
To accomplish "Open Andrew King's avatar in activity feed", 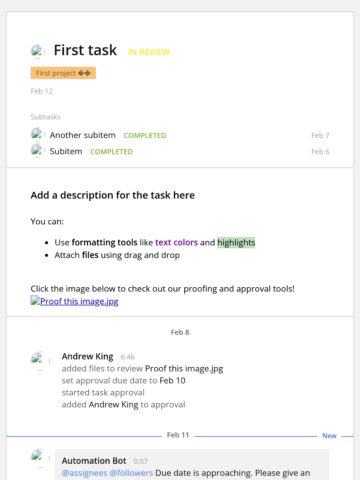I will (x=40, y=361).
